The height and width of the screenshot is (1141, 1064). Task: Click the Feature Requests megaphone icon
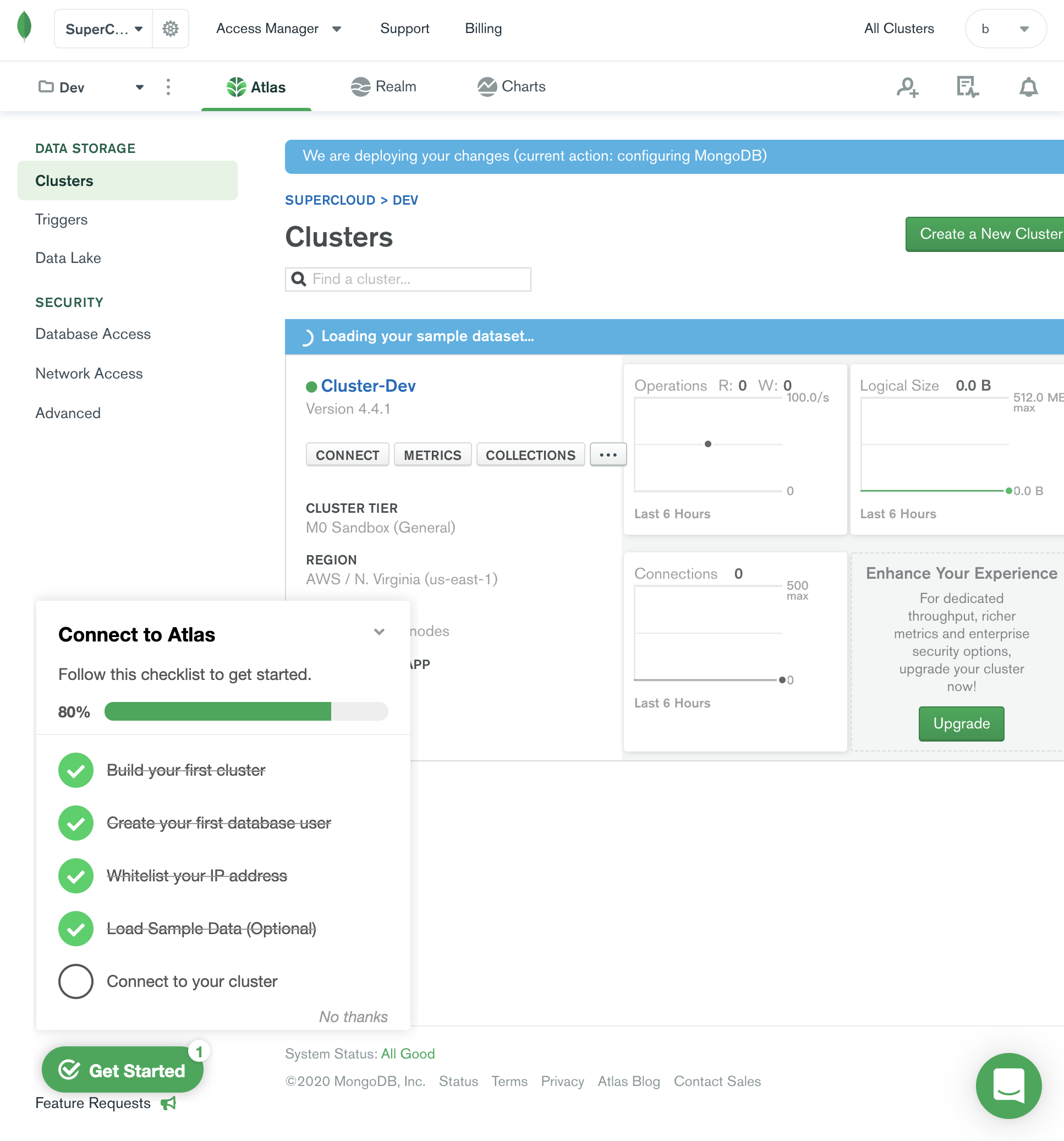169,1103
